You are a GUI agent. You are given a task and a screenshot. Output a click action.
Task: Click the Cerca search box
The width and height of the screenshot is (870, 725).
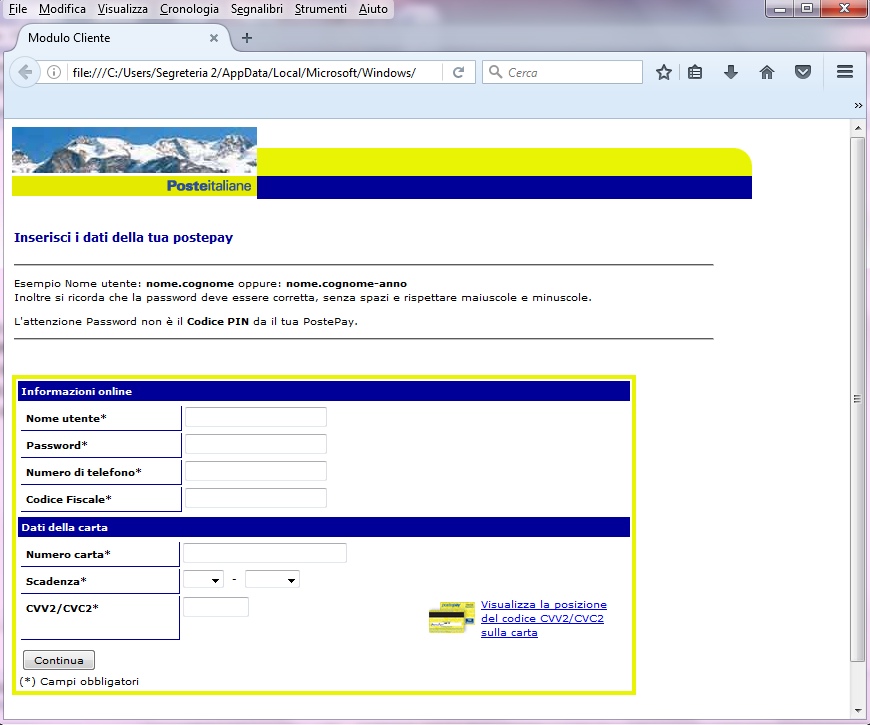[562, 72]
